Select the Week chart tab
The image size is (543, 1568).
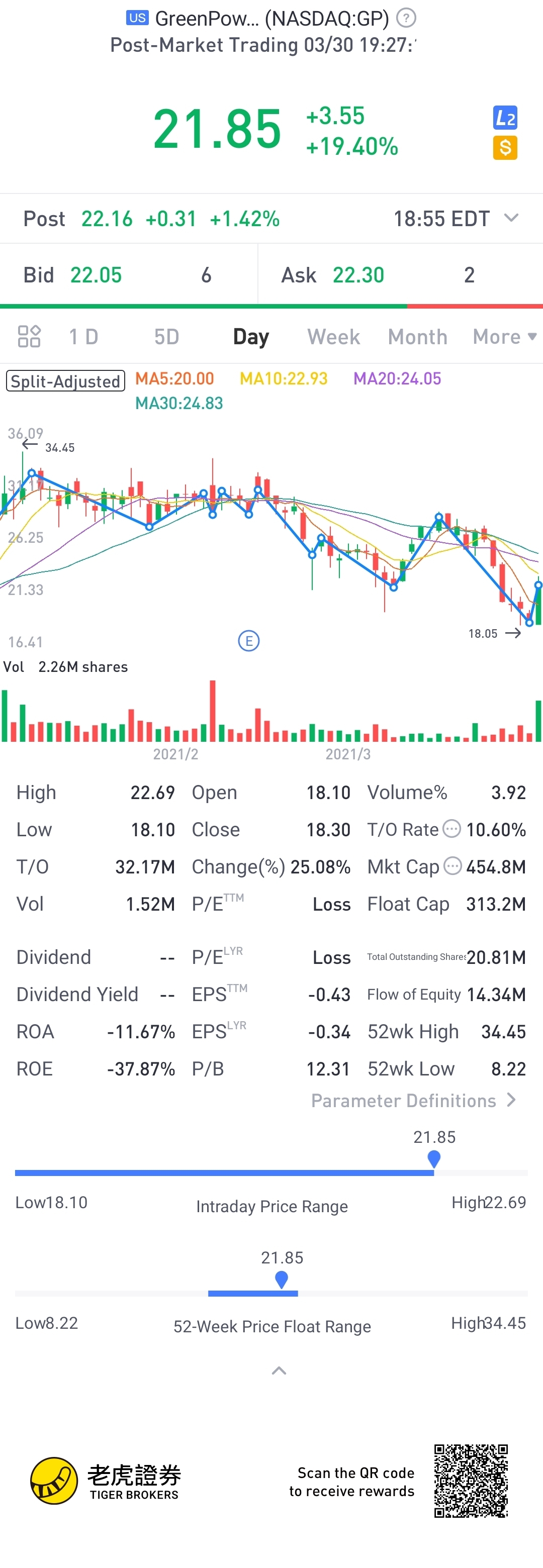pyautogui.click(x=333, y=337)
